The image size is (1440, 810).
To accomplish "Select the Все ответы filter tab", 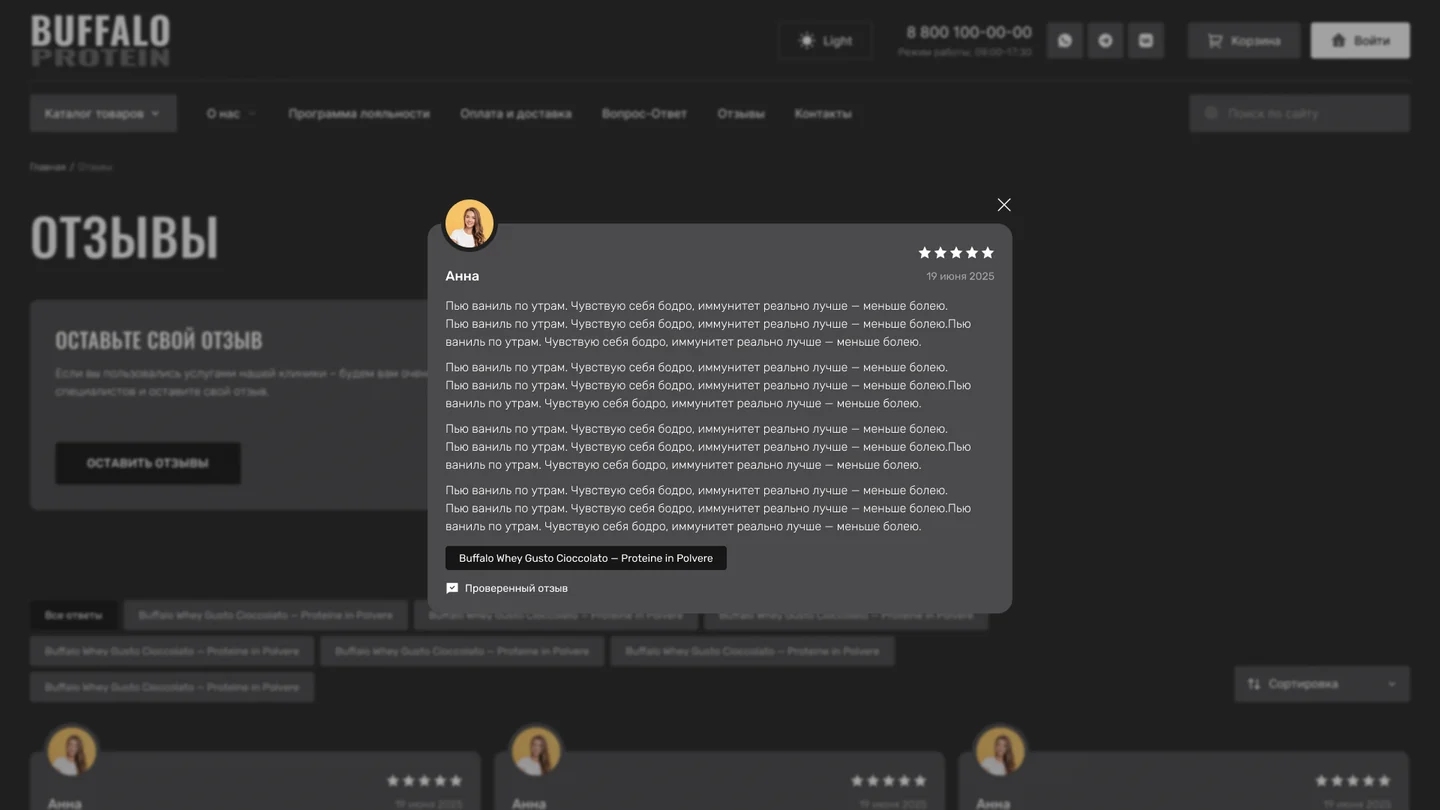I will 73,616.
